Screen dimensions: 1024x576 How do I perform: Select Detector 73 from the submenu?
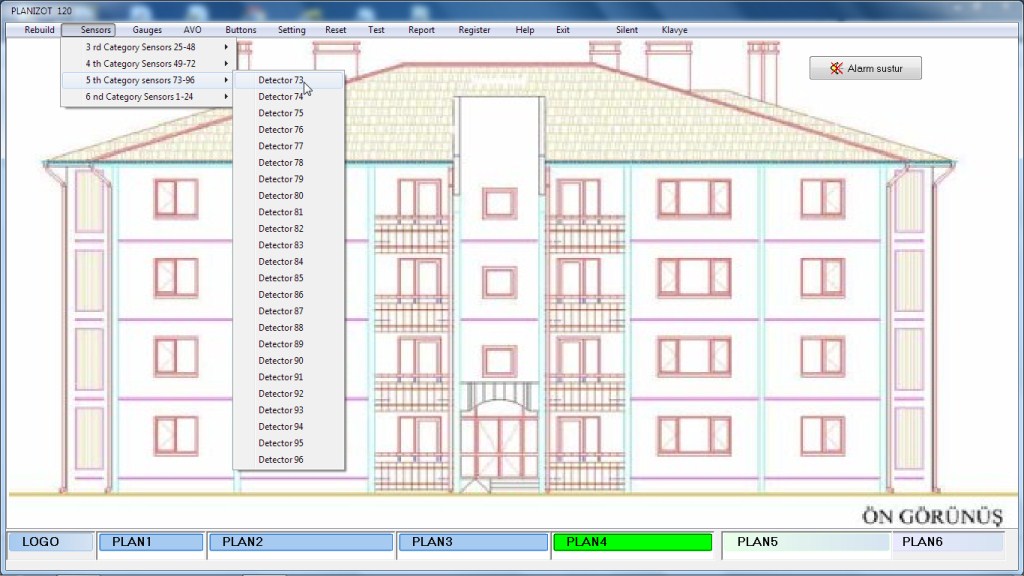click(281, 80)
